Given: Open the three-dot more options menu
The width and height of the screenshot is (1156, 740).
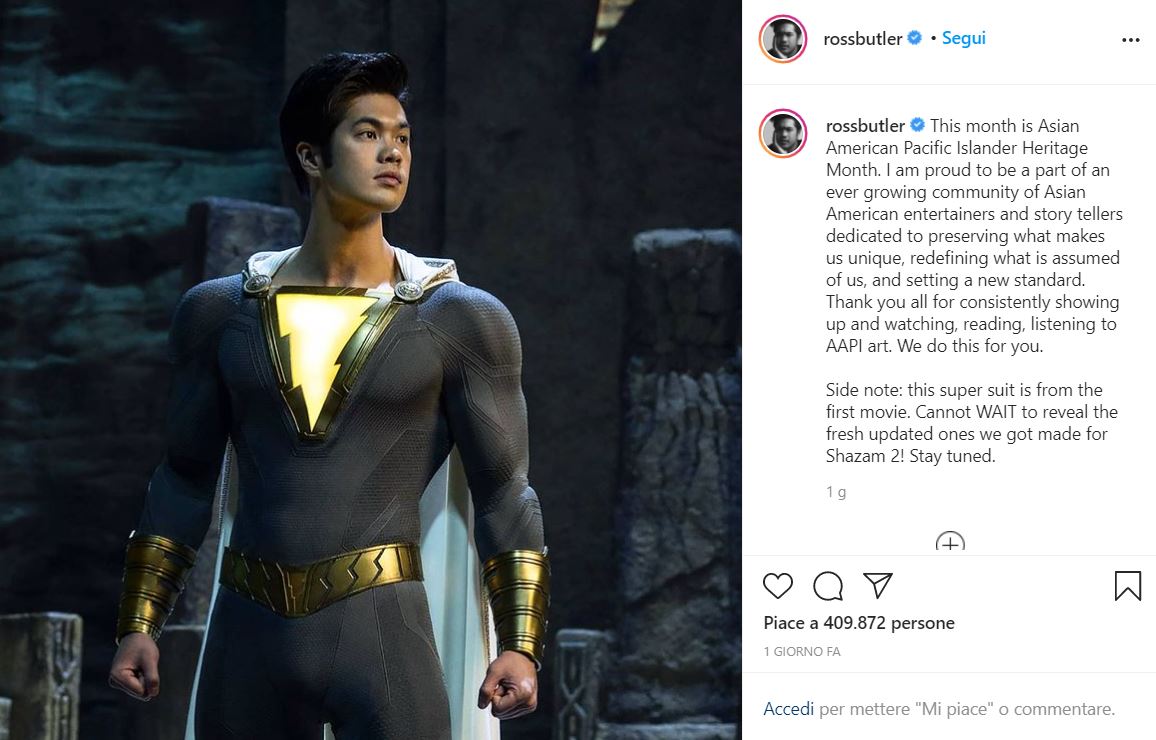Looking at the screenshot, I should point(1130,40).
